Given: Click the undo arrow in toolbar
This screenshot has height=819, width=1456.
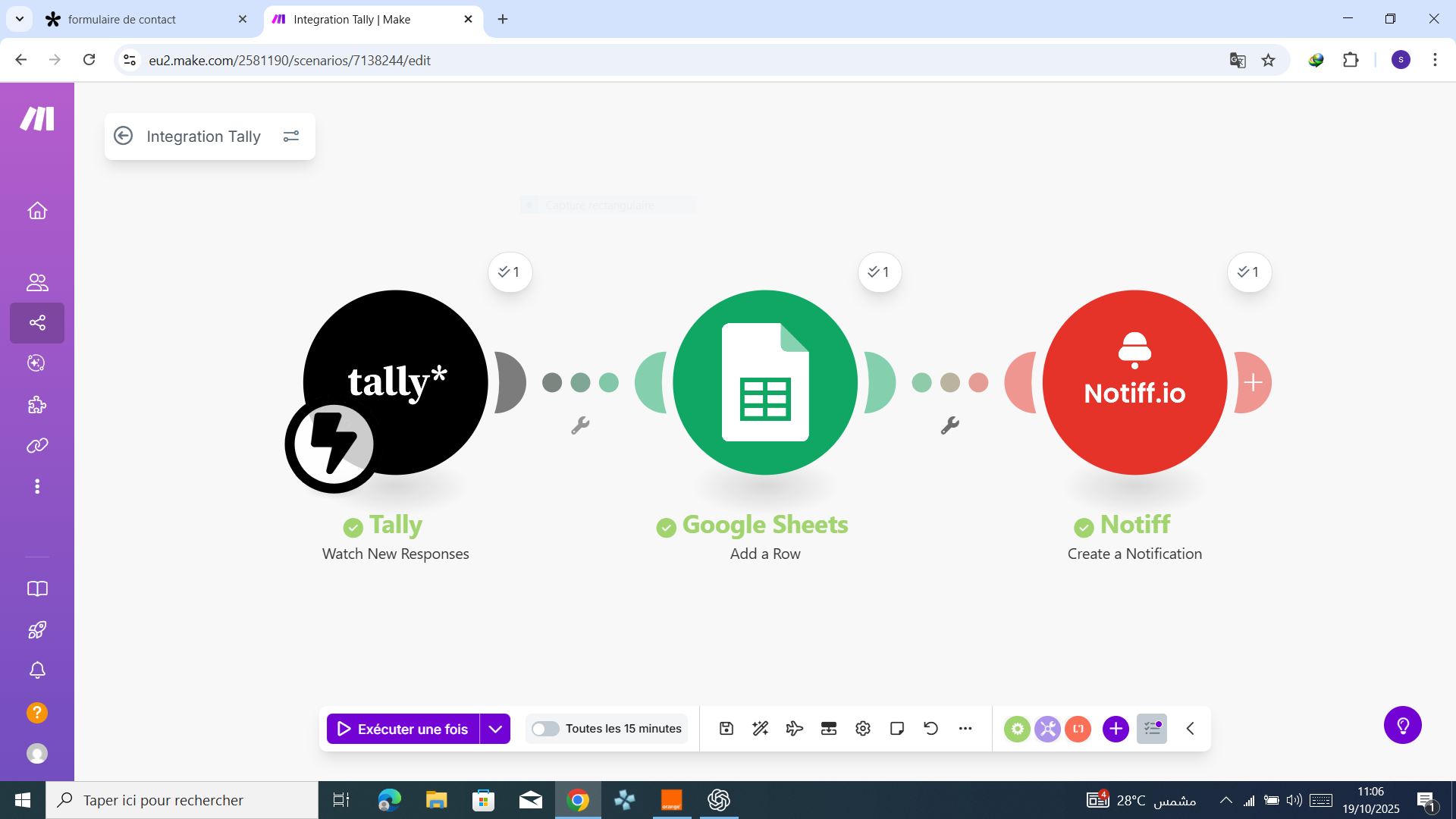Looking at the screenshot, I should coord(930,729).
